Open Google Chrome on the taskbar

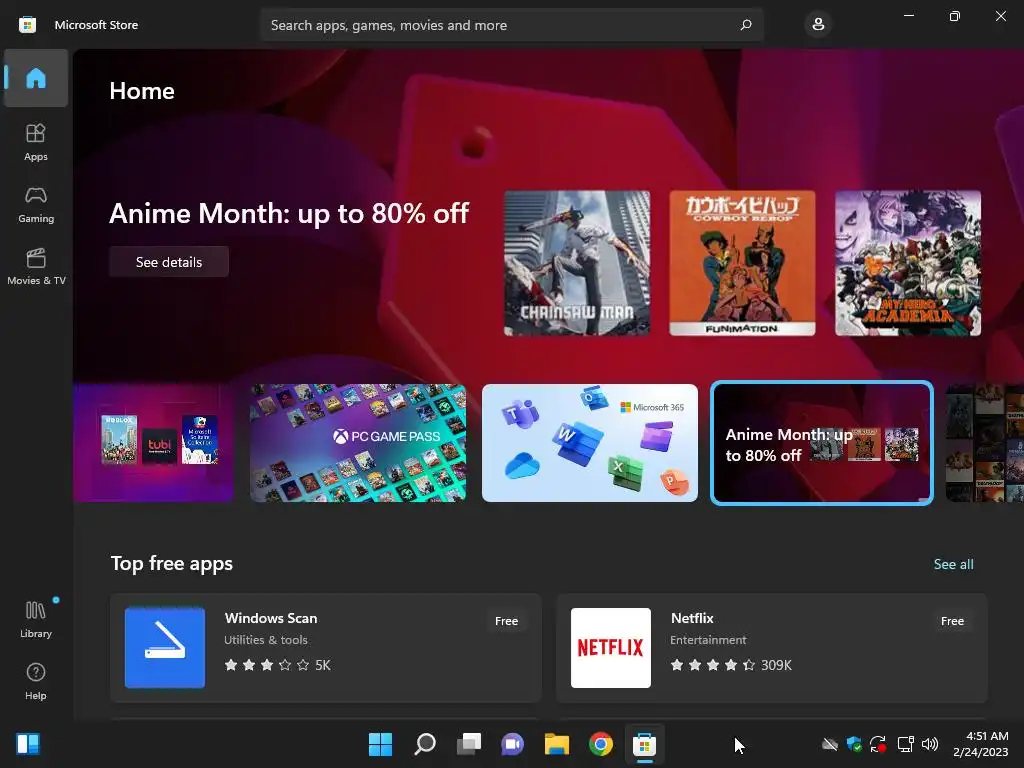click(601, 744)
